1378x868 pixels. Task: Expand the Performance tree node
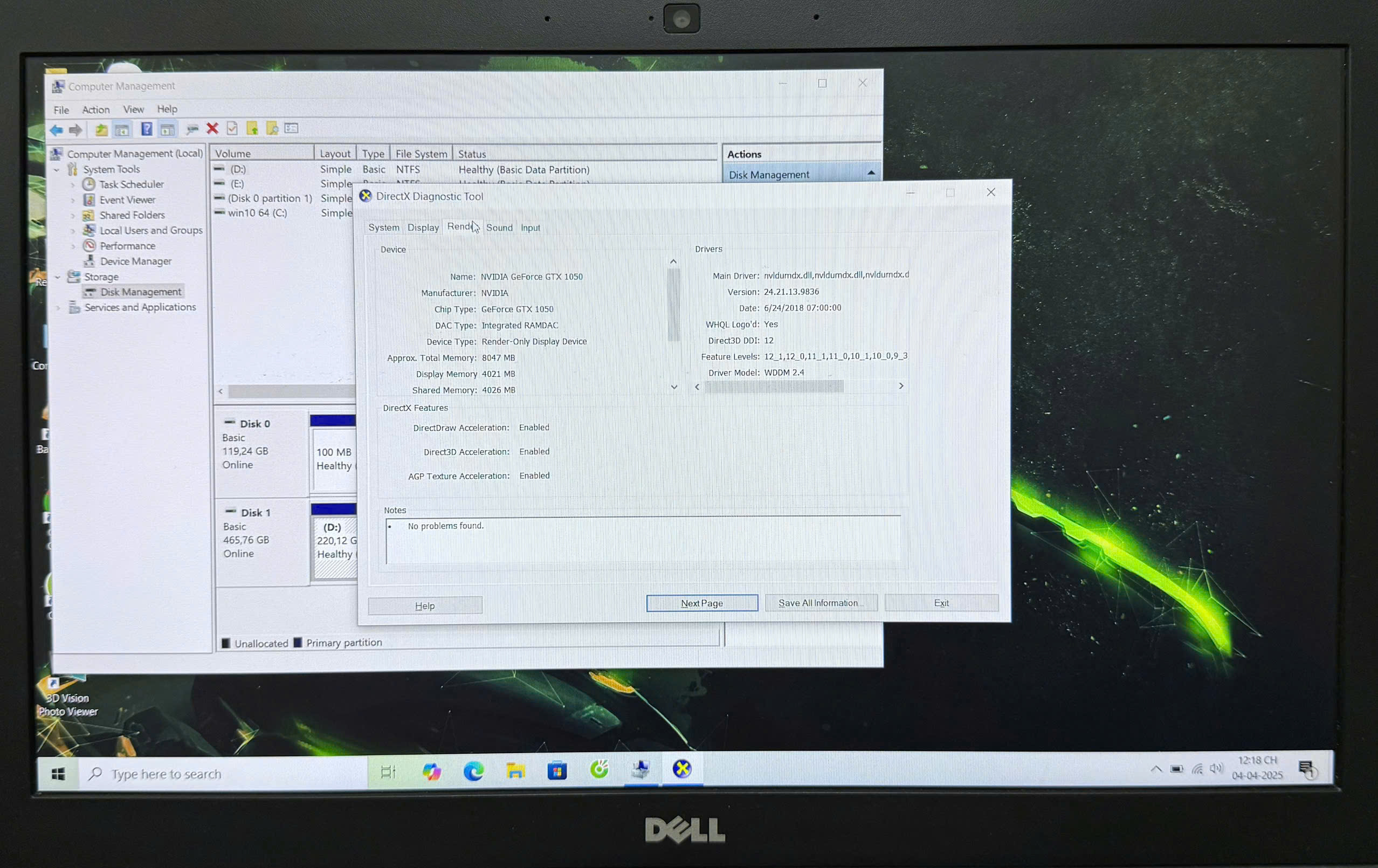[73, 247]
